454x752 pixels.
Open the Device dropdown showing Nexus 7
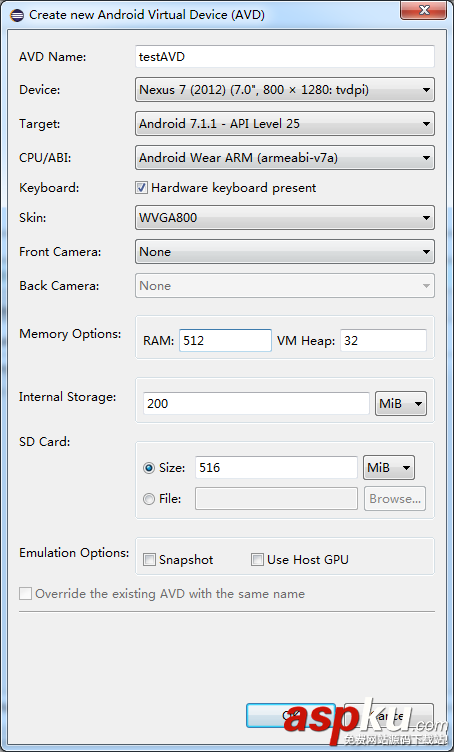click(x=285, y=90)
